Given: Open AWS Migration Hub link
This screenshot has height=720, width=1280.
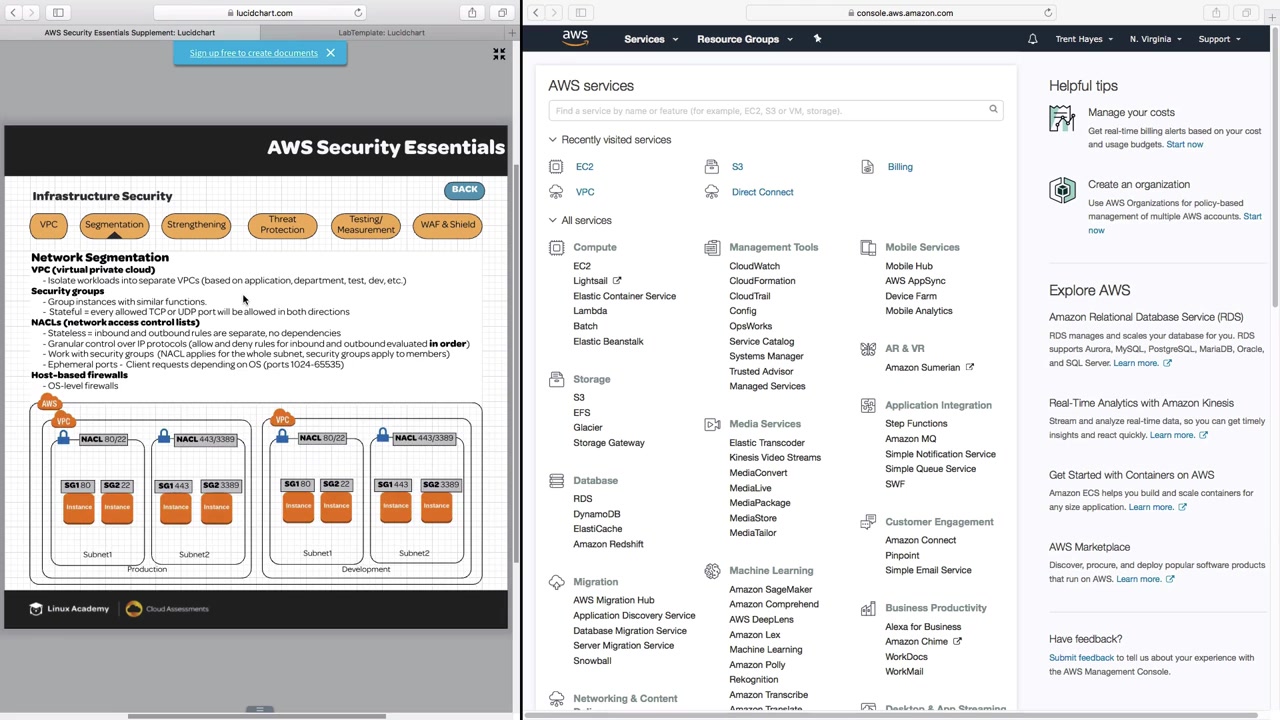Looking at the screenshot, I should (614, 601).
